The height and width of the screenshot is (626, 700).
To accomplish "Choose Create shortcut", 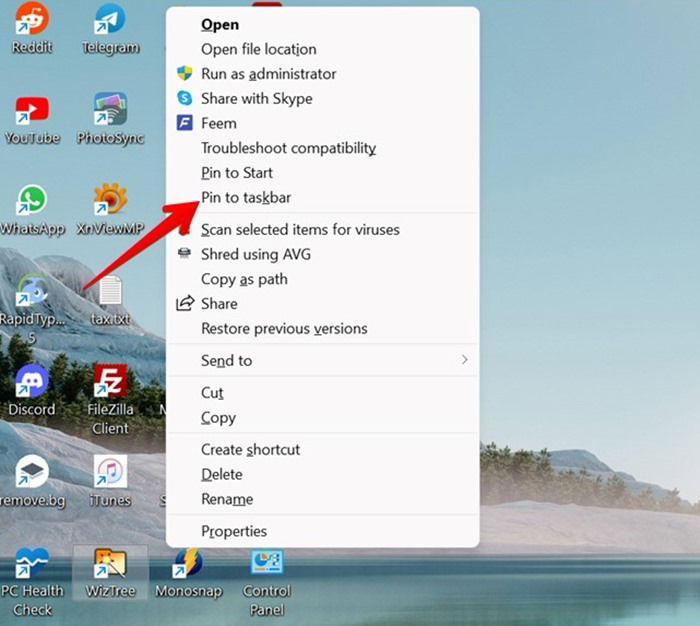I will [322, 449].
